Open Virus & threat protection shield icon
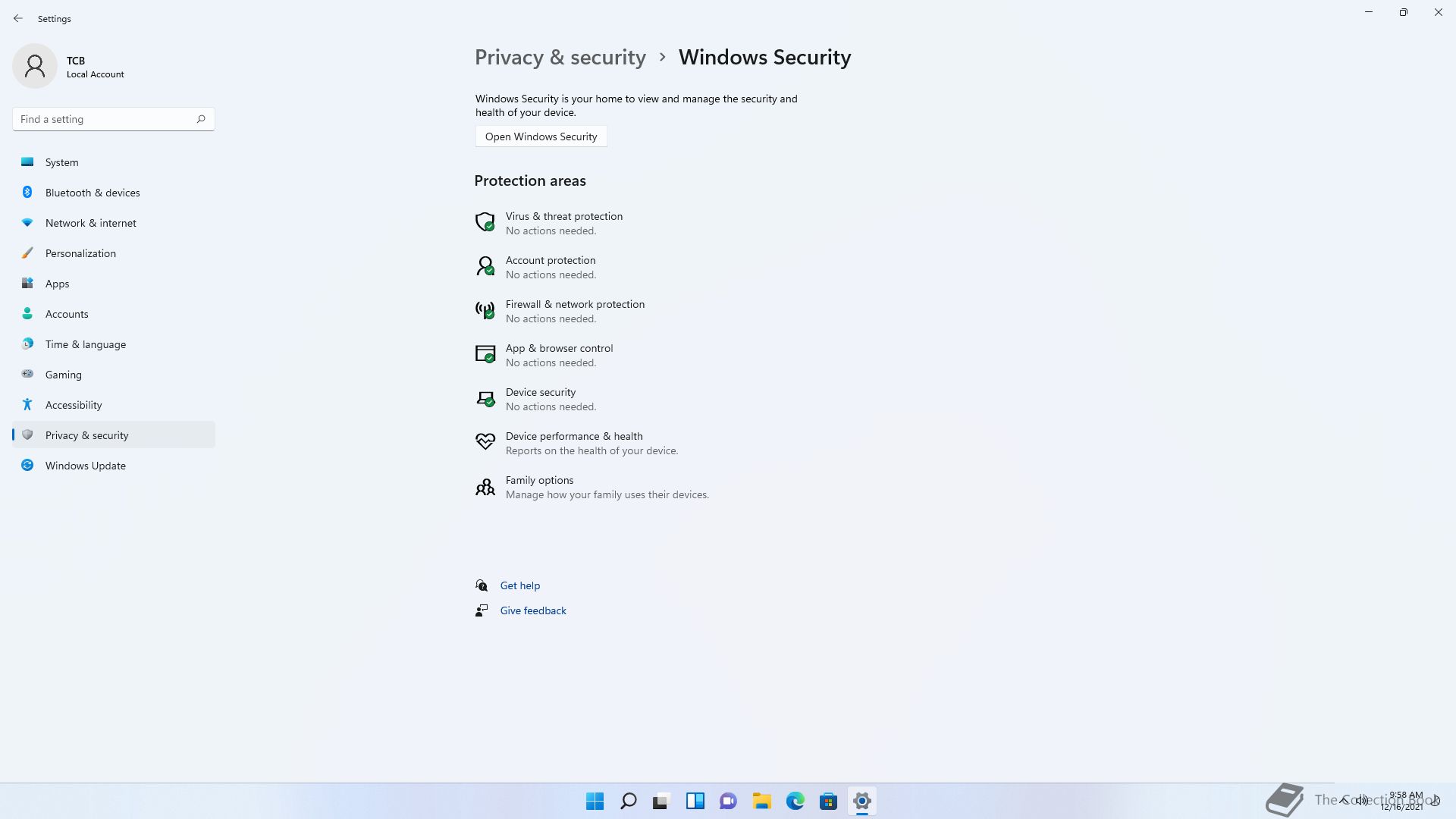The height and width of the screenshot is (819, 1456). point(485,222)
